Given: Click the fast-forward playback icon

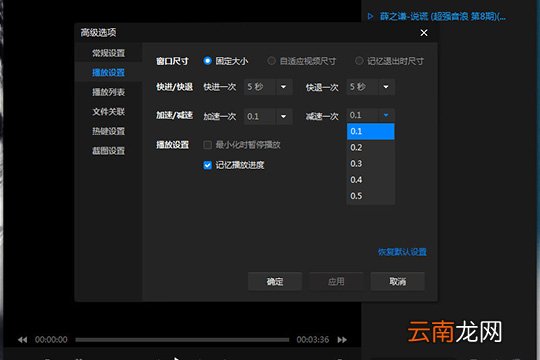Looking at the screenshot, I should pos(342,340).
